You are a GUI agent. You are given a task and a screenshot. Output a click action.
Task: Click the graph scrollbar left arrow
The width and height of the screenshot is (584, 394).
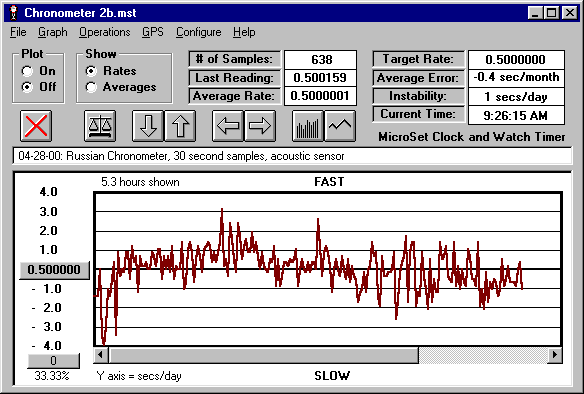point(101,355)
